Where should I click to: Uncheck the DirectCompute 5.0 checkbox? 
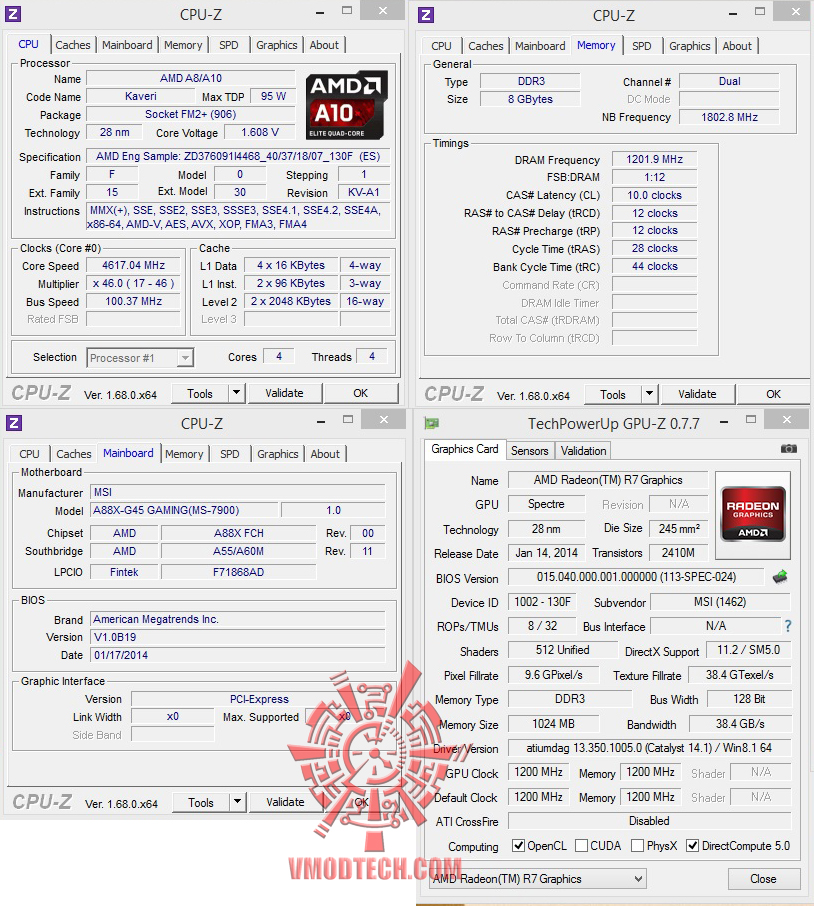pos(692,845)
